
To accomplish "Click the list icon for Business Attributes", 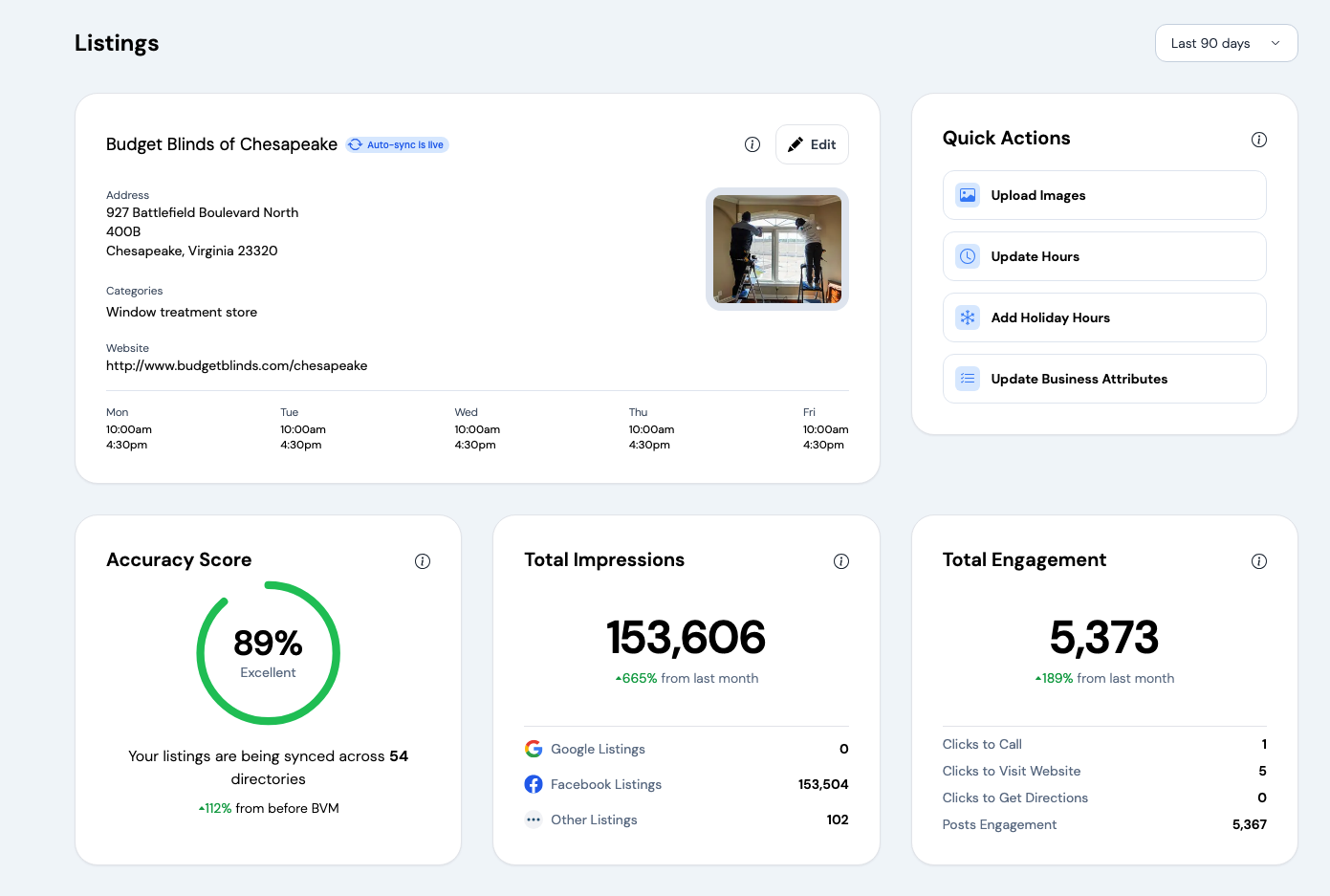I will pyautogui.click(x=968, y=379).
